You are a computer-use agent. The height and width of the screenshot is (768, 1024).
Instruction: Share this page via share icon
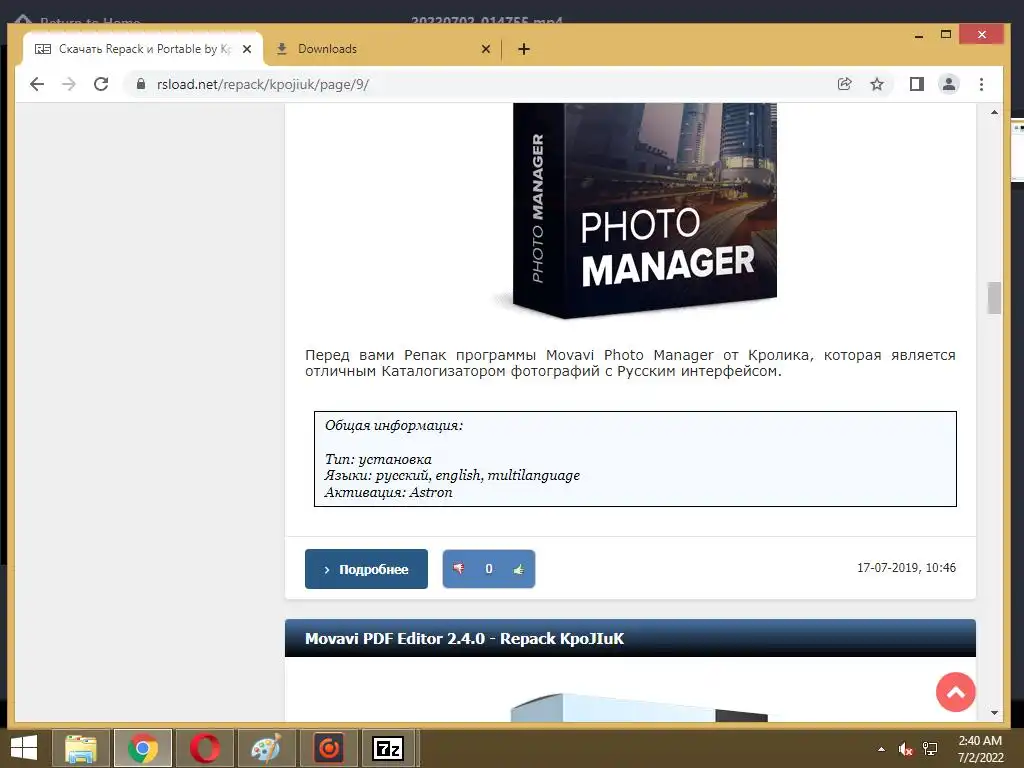coord(844,84)
